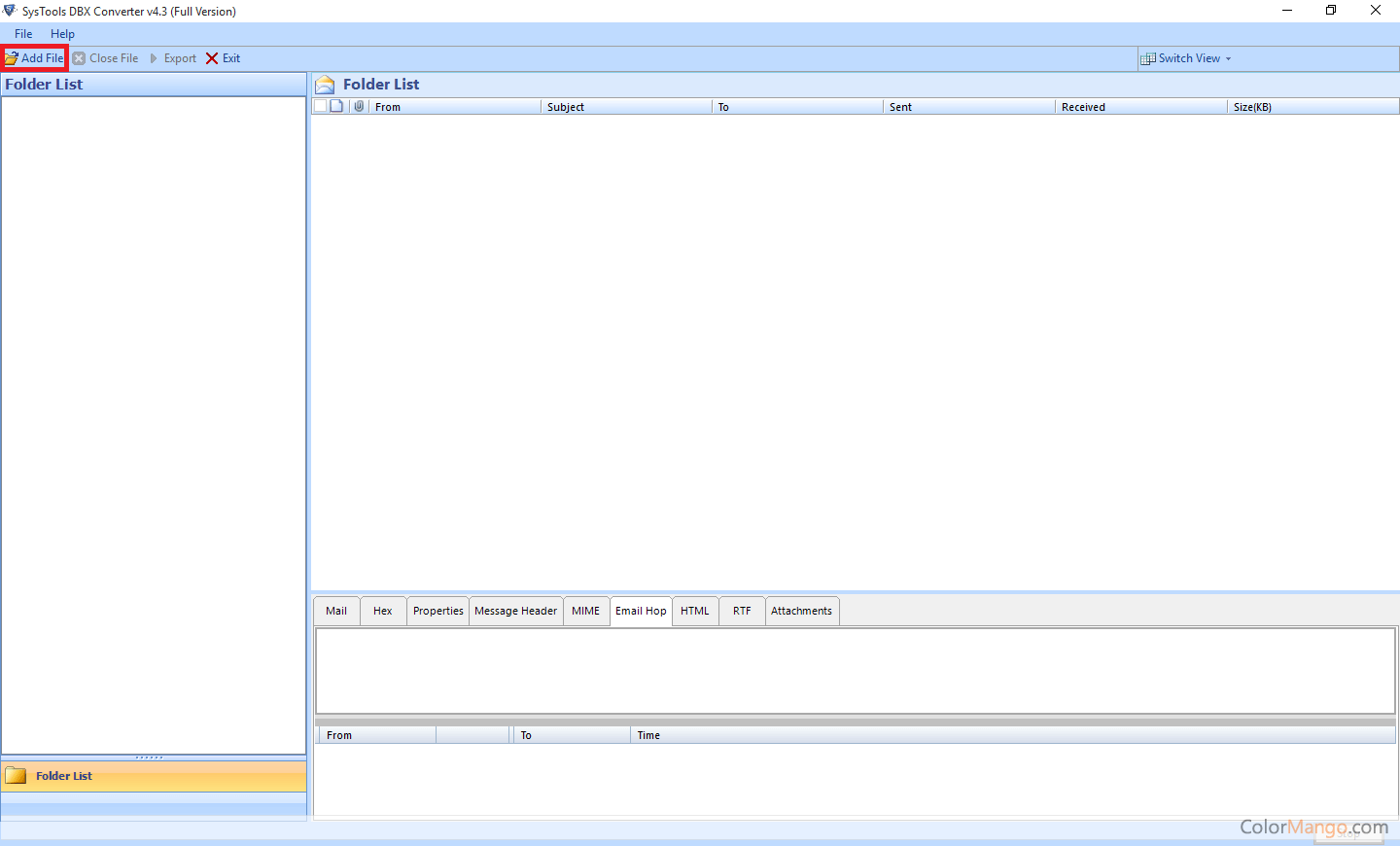1400x846 pixels.
Task: Click the yellow folder icon in bottom pane
Action: coord(16,776)
